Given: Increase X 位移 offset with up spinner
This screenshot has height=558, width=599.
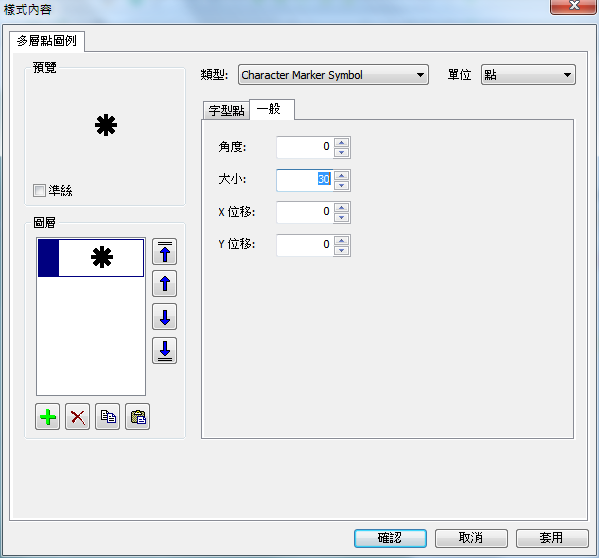Looking at the screenshot, I should tap(342, 207).
